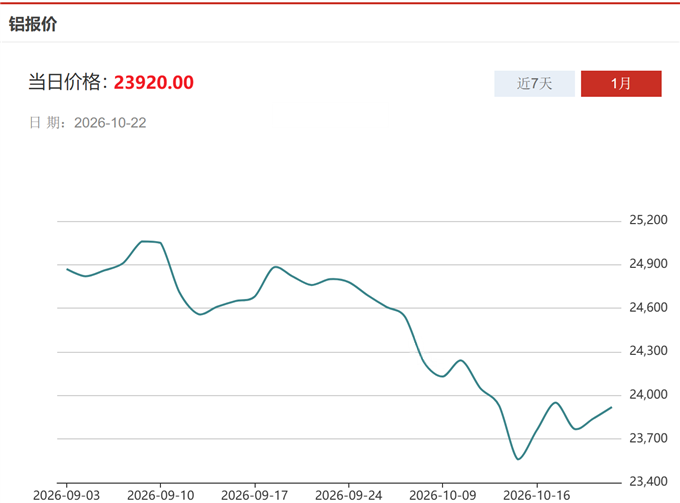Click x-axis label 2026-10-16
The width and height of the screenshot is (680, 503).
tap(537, 495)
